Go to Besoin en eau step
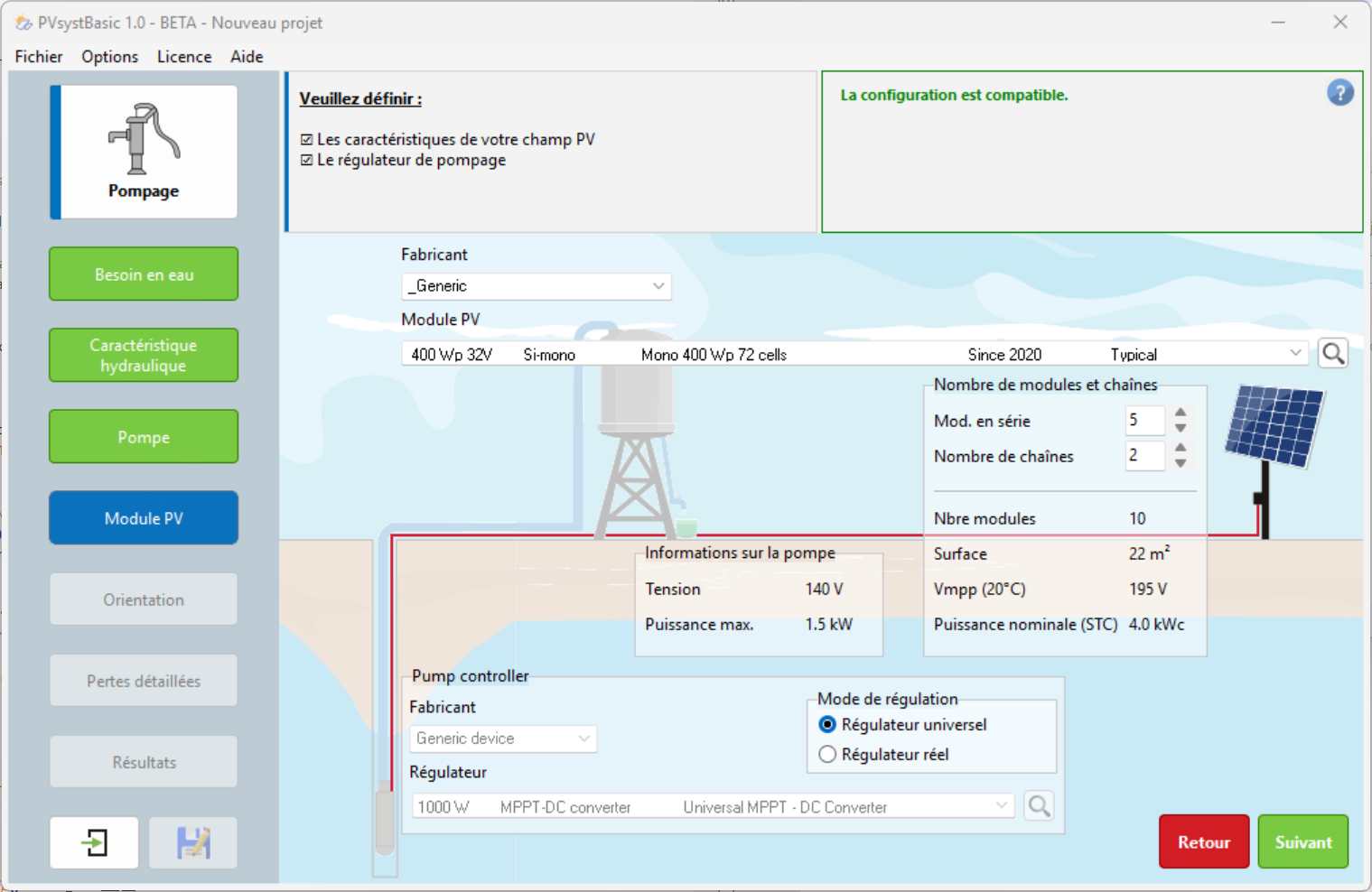Screen dimensions: 1372x892 tap(144, 274)
